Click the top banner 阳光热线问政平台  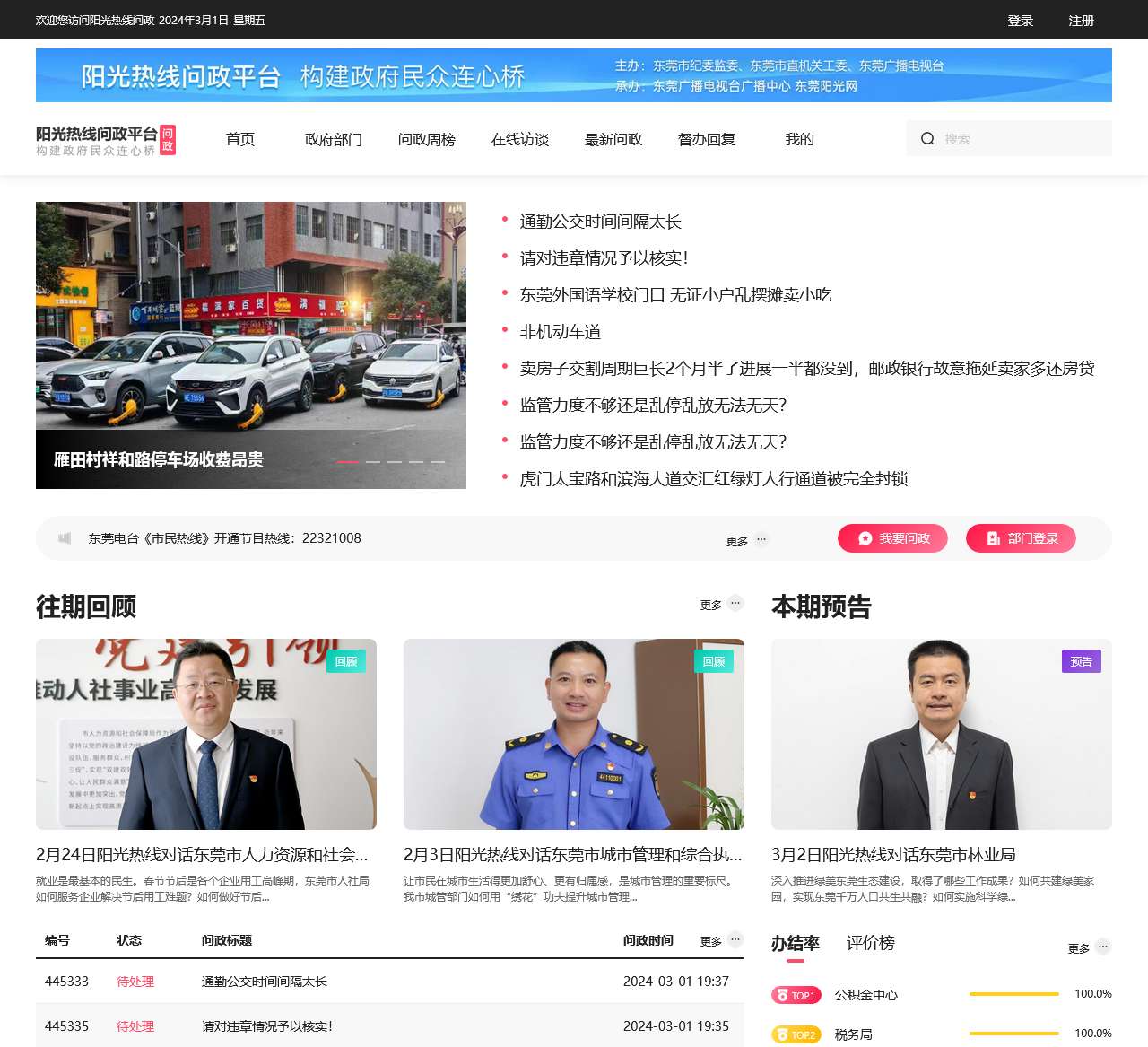(x=574, y=75)
